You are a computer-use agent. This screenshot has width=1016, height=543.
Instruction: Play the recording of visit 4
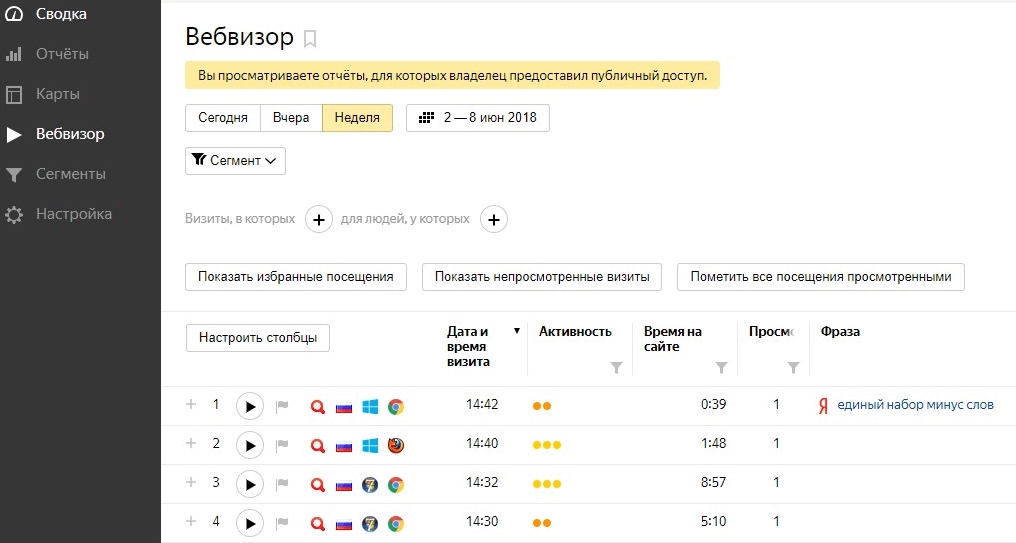[x=249, y=523]
